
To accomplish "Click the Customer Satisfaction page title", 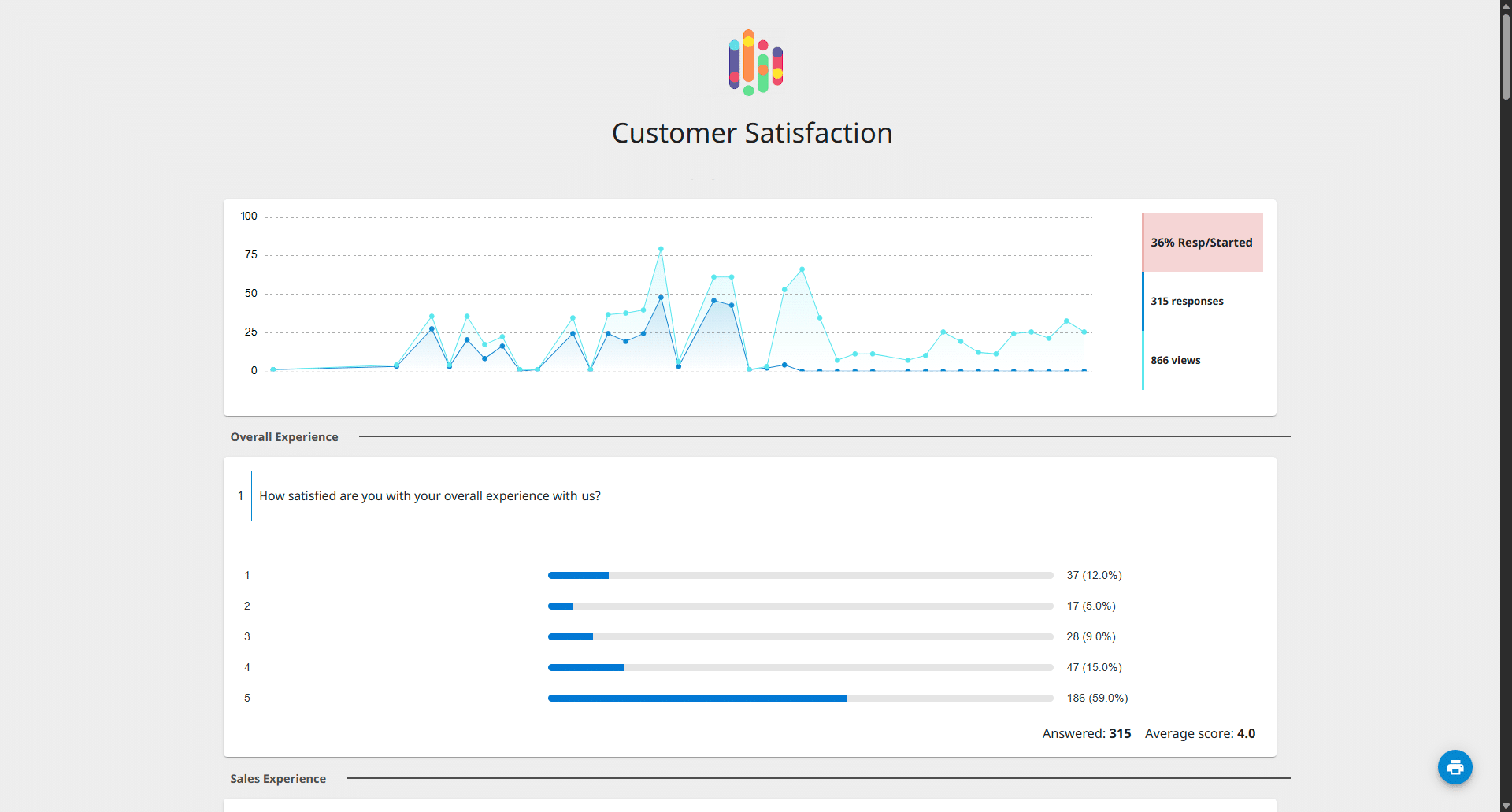I will (x=752, y=133).
